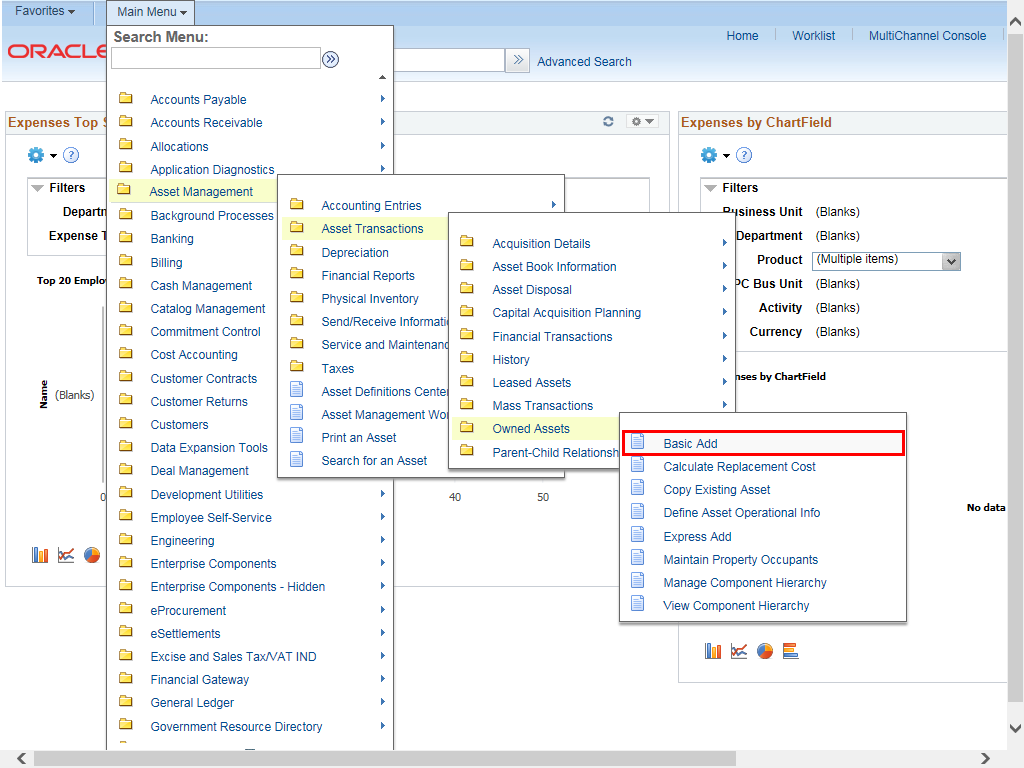1024x768 pixels.
Task: Select pie chart icon in Expenses by ChartField
Action: (x=765, y=651)
